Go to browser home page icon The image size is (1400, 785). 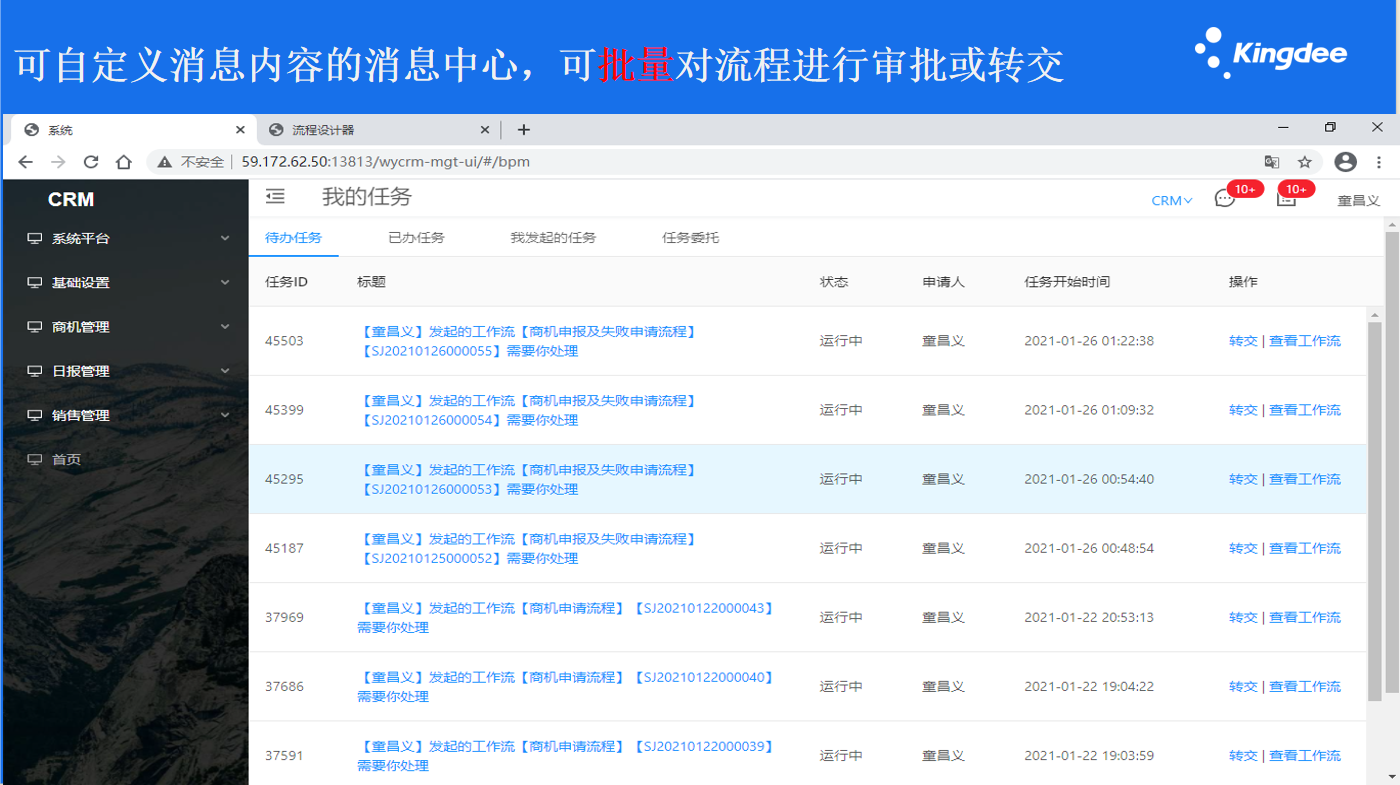124,162
